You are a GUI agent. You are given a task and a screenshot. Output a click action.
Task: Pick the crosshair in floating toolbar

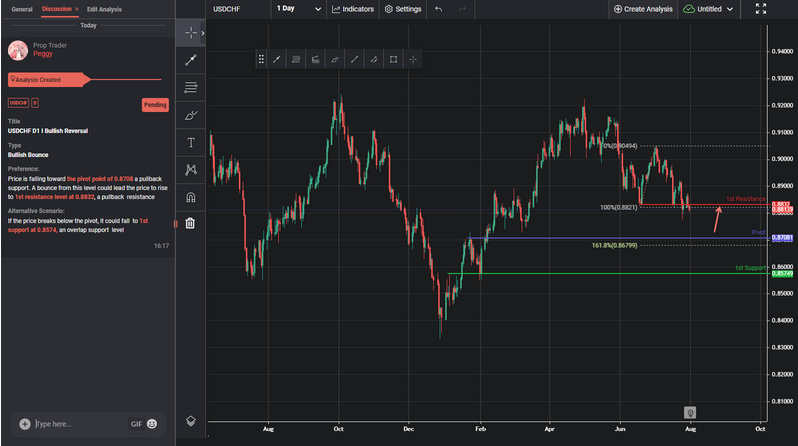(413, 60)
